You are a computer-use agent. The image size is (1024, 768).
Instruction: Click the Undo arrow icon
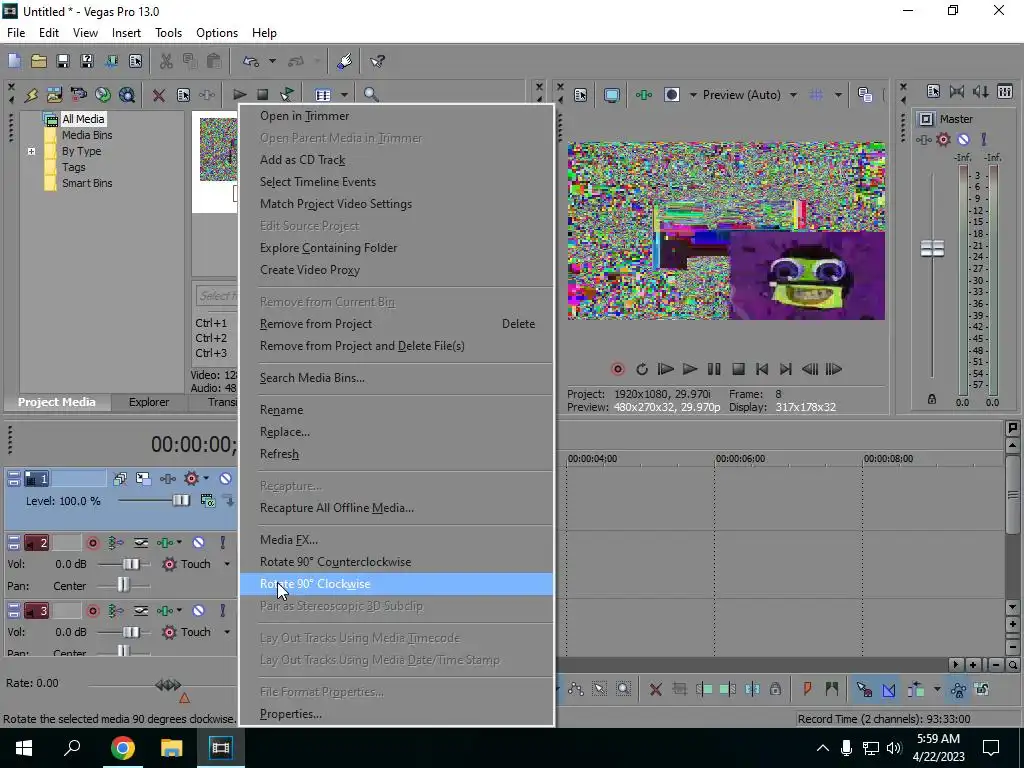point(251,61)
